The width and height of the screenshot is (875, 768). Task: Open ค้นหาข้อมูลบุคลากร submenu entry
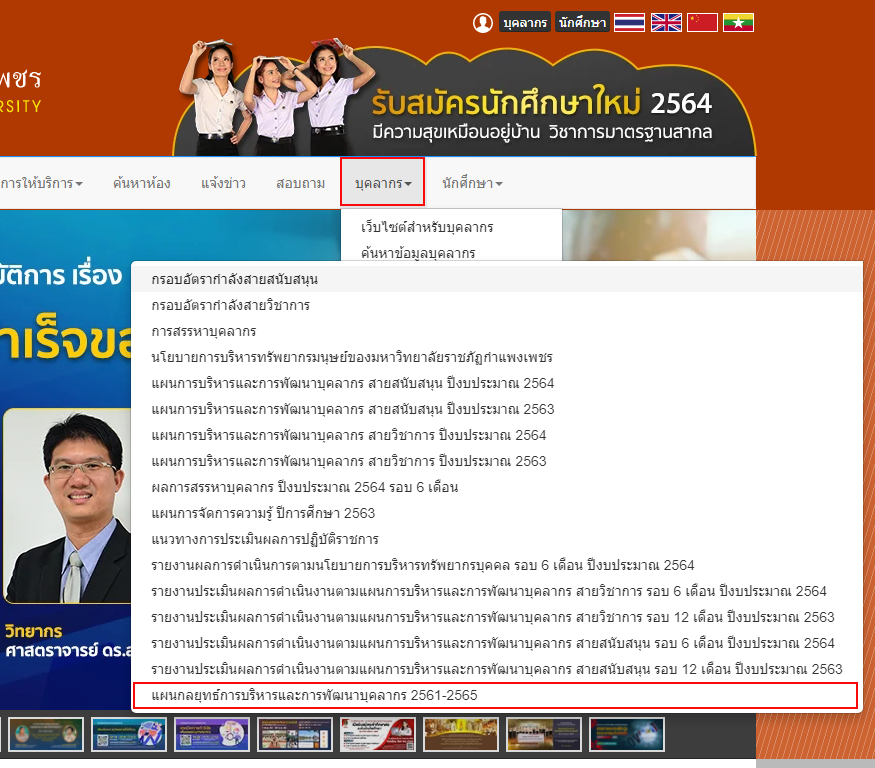point(418,253)
